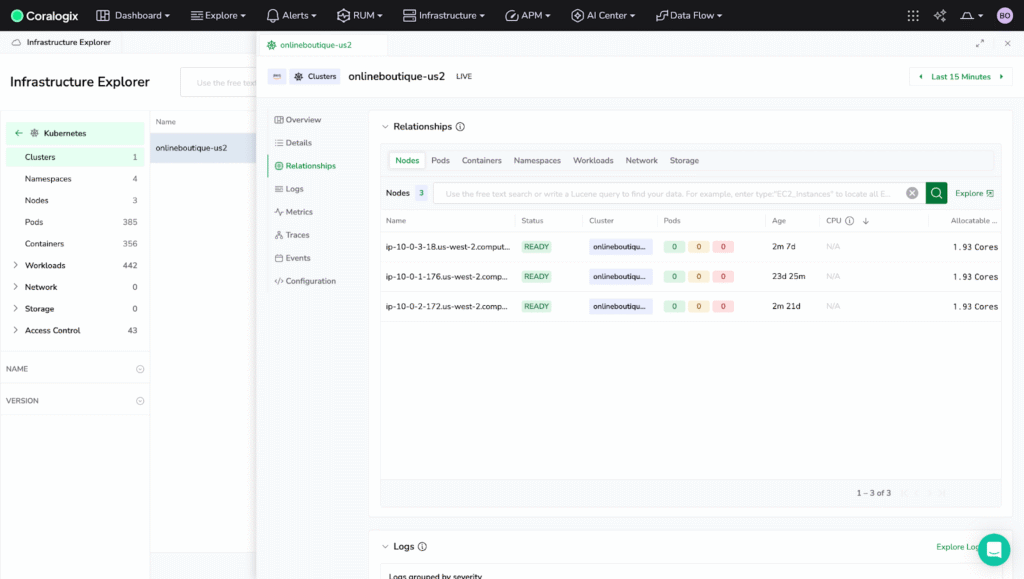Open the RUM dropdown menu
Image resolution: width=1024 pixels, height=579 pixels.
point(360,16)
